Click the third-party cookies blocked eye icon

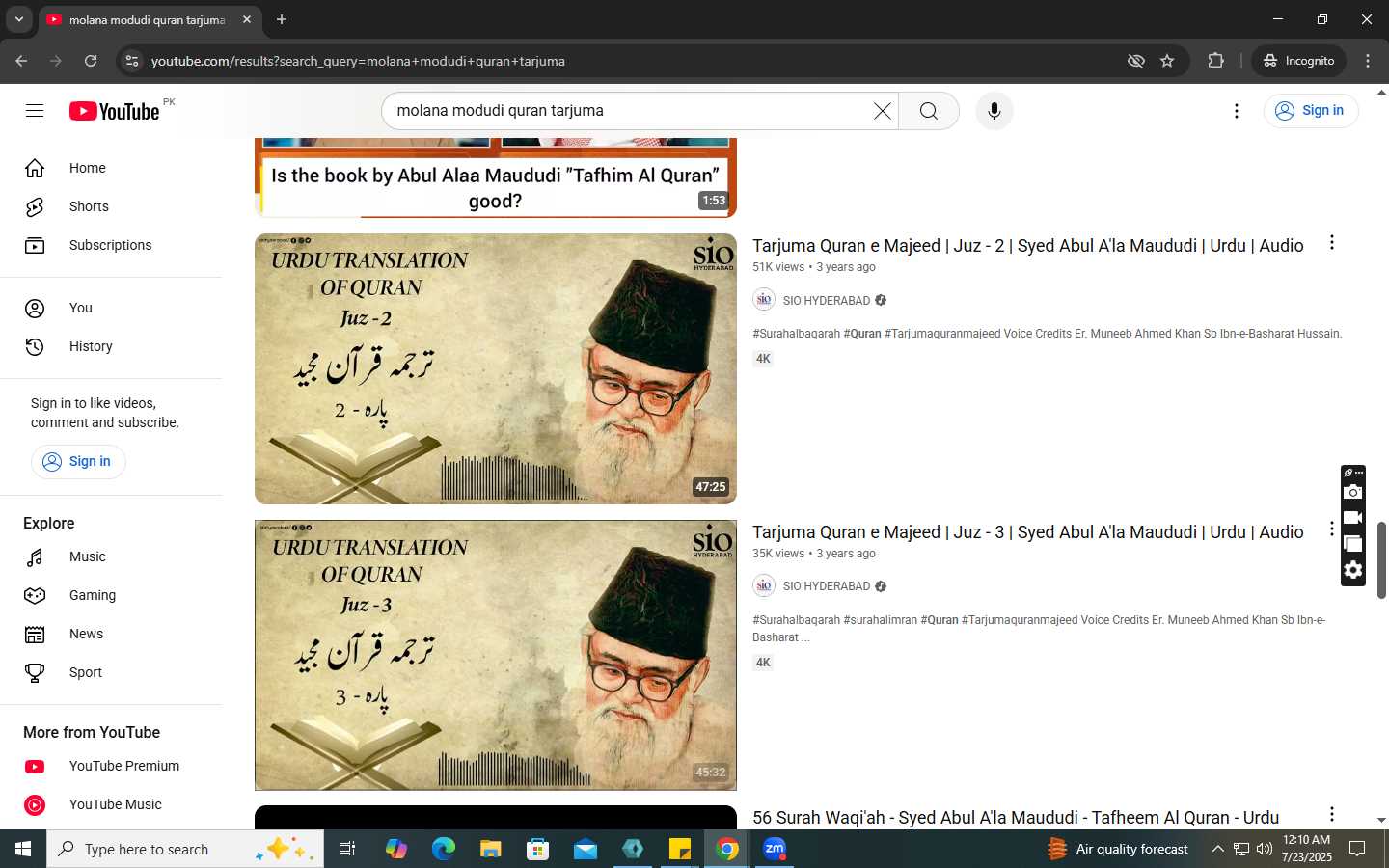click(x=1136, y=61)
